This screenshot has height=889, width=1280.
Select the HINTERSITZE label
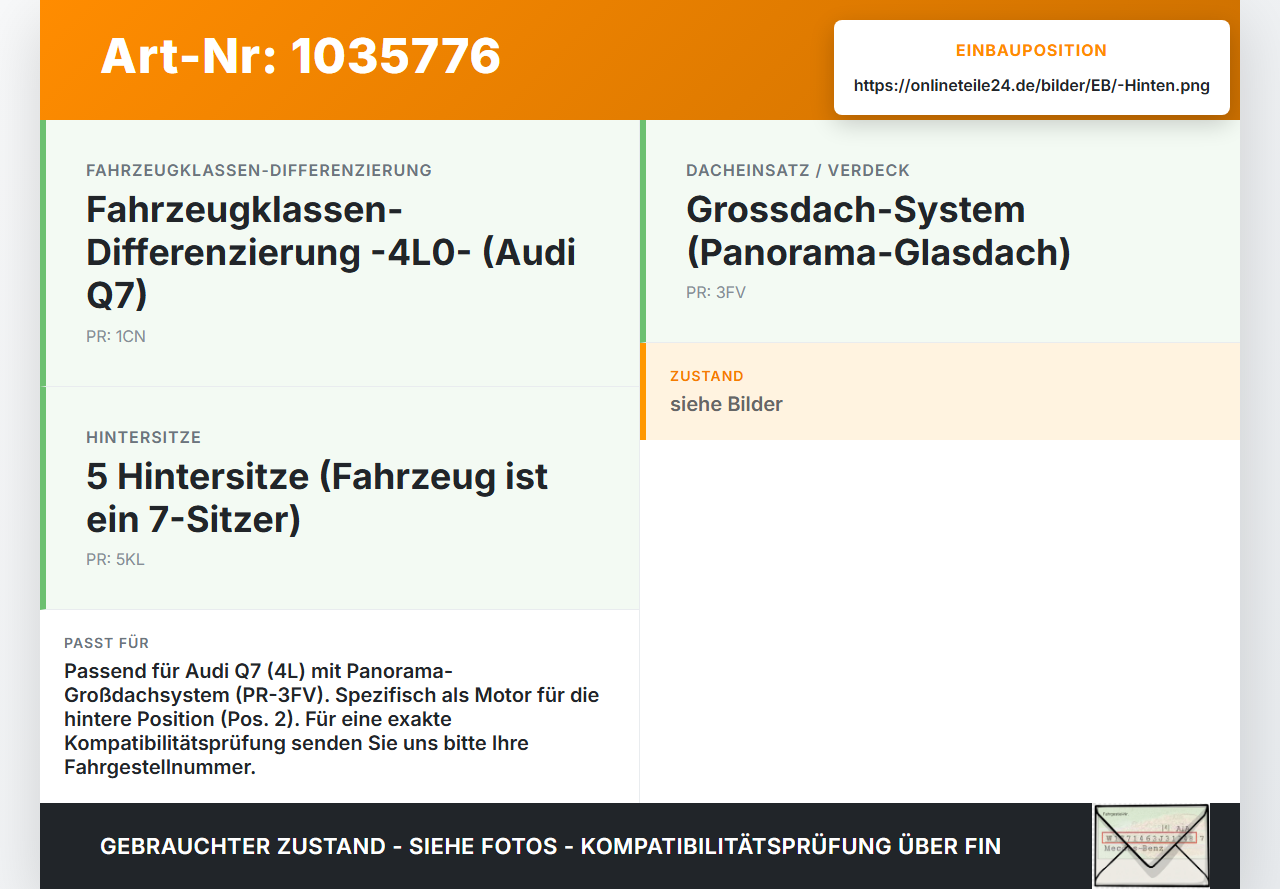[x=144, y=438]
